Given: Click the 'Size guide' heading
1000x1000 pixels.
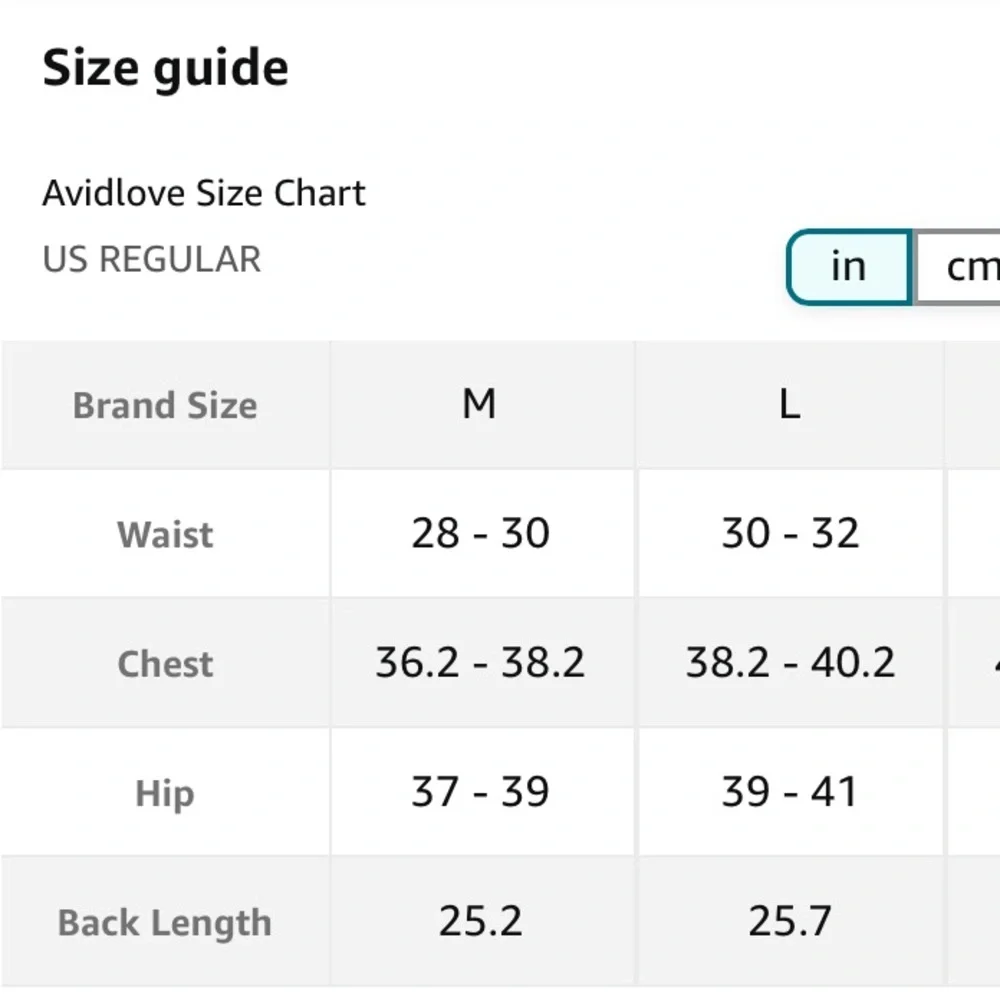Looking at the screenshot, I should [x=165, y=68].
